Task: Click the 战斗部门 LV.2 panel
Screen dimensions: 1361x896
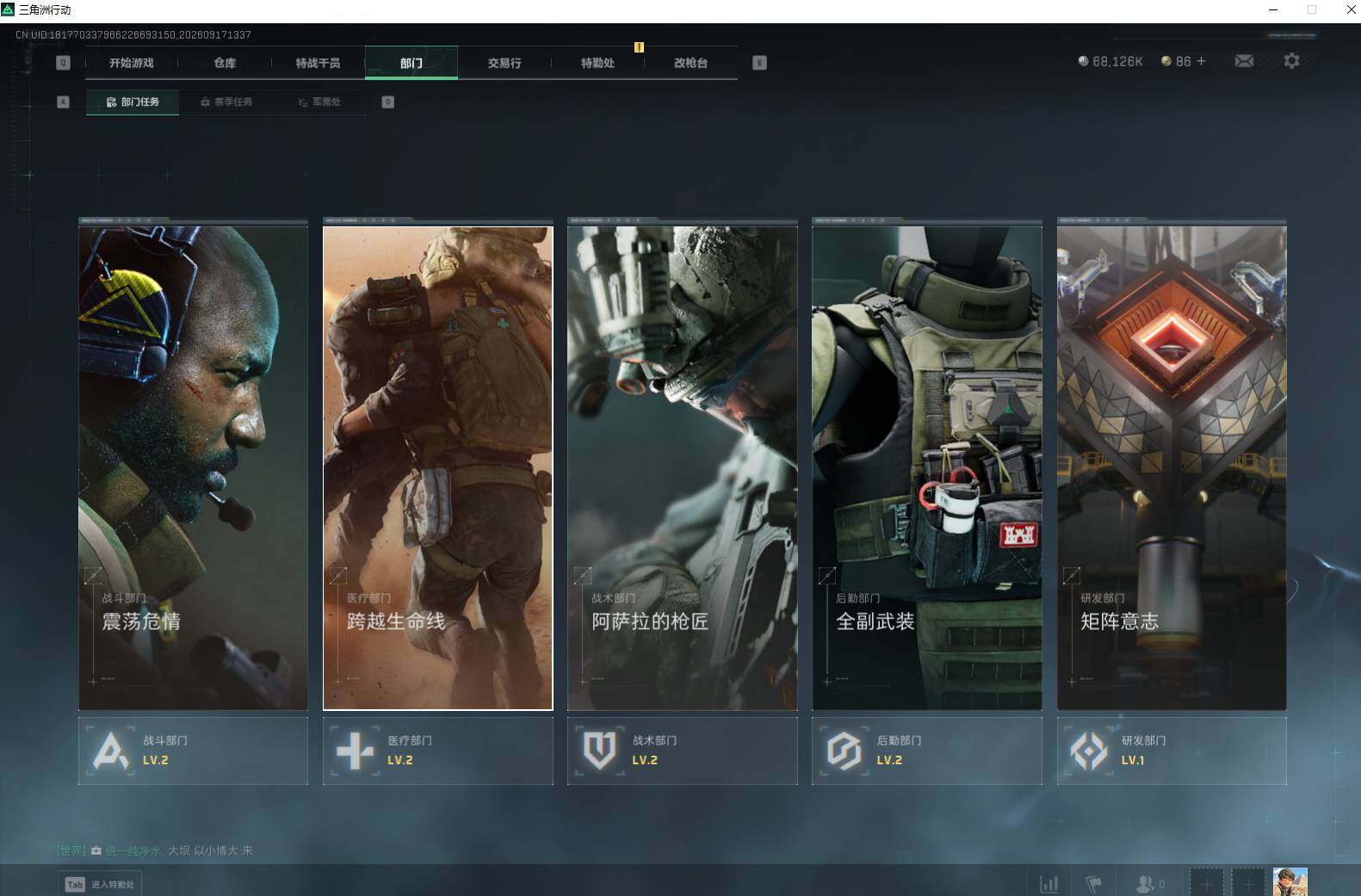Action: tap(193, 751)
